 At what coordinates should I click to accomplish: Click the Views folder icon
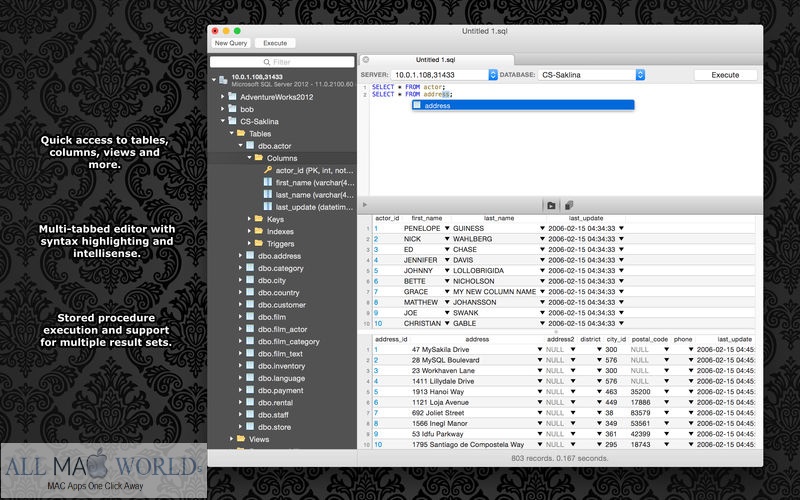coord(241,439)
